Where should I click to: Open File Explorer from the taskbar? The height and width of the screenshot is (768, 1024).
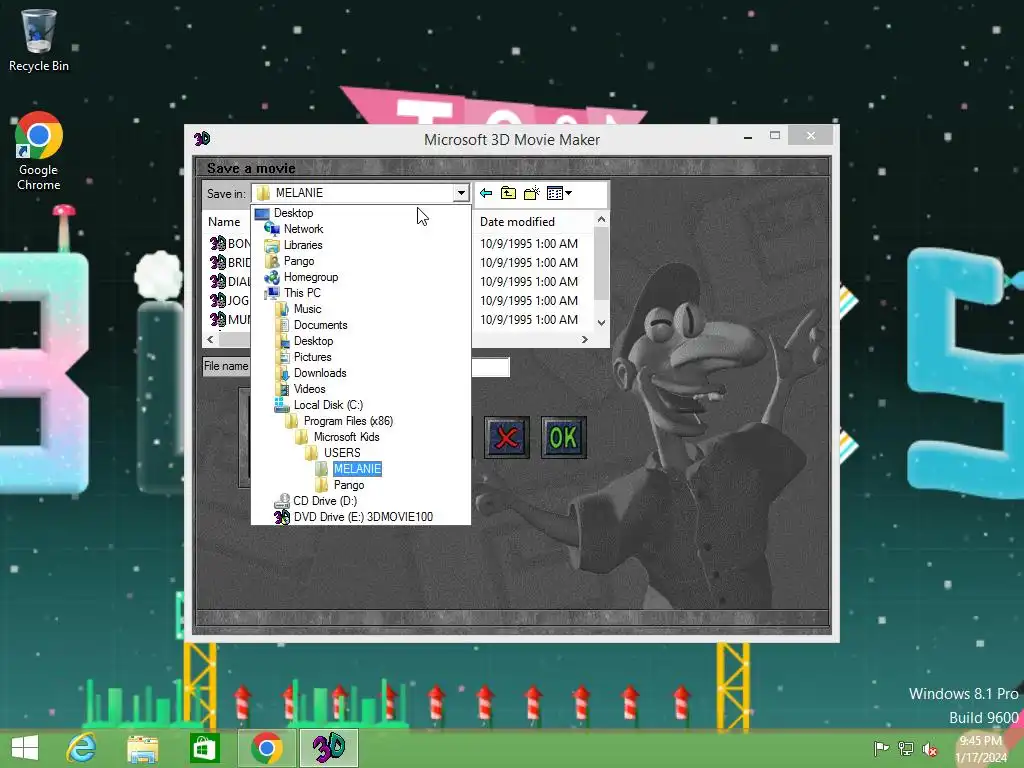142,748
